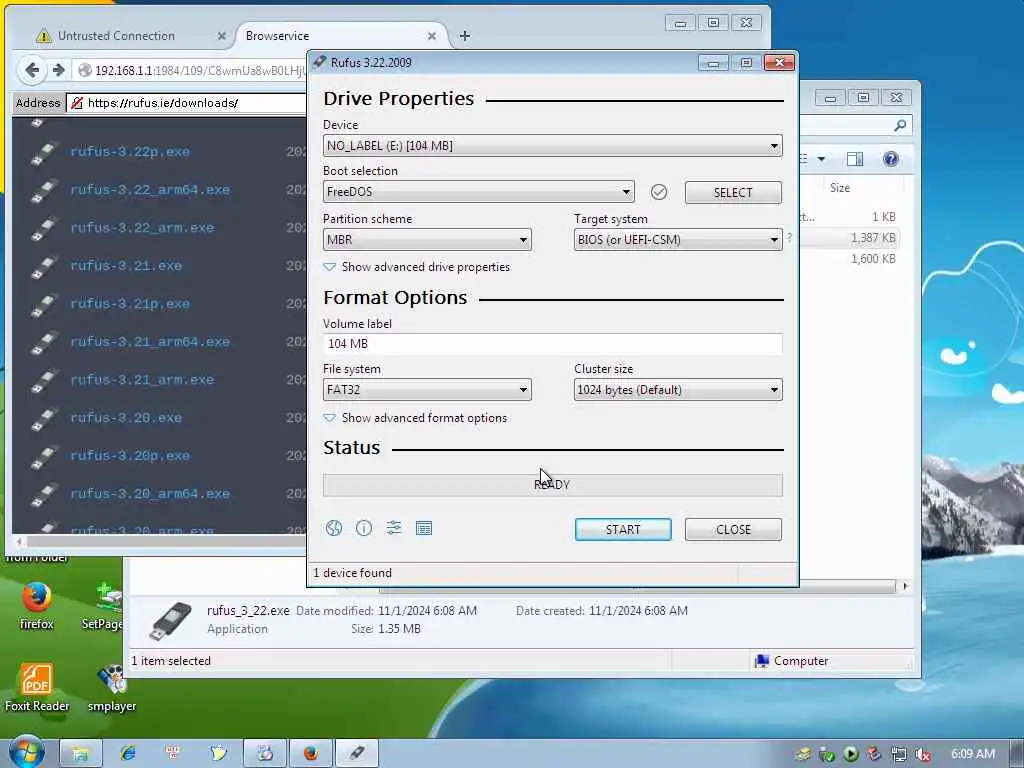Click the START button in Rufus

pos(623,530)
